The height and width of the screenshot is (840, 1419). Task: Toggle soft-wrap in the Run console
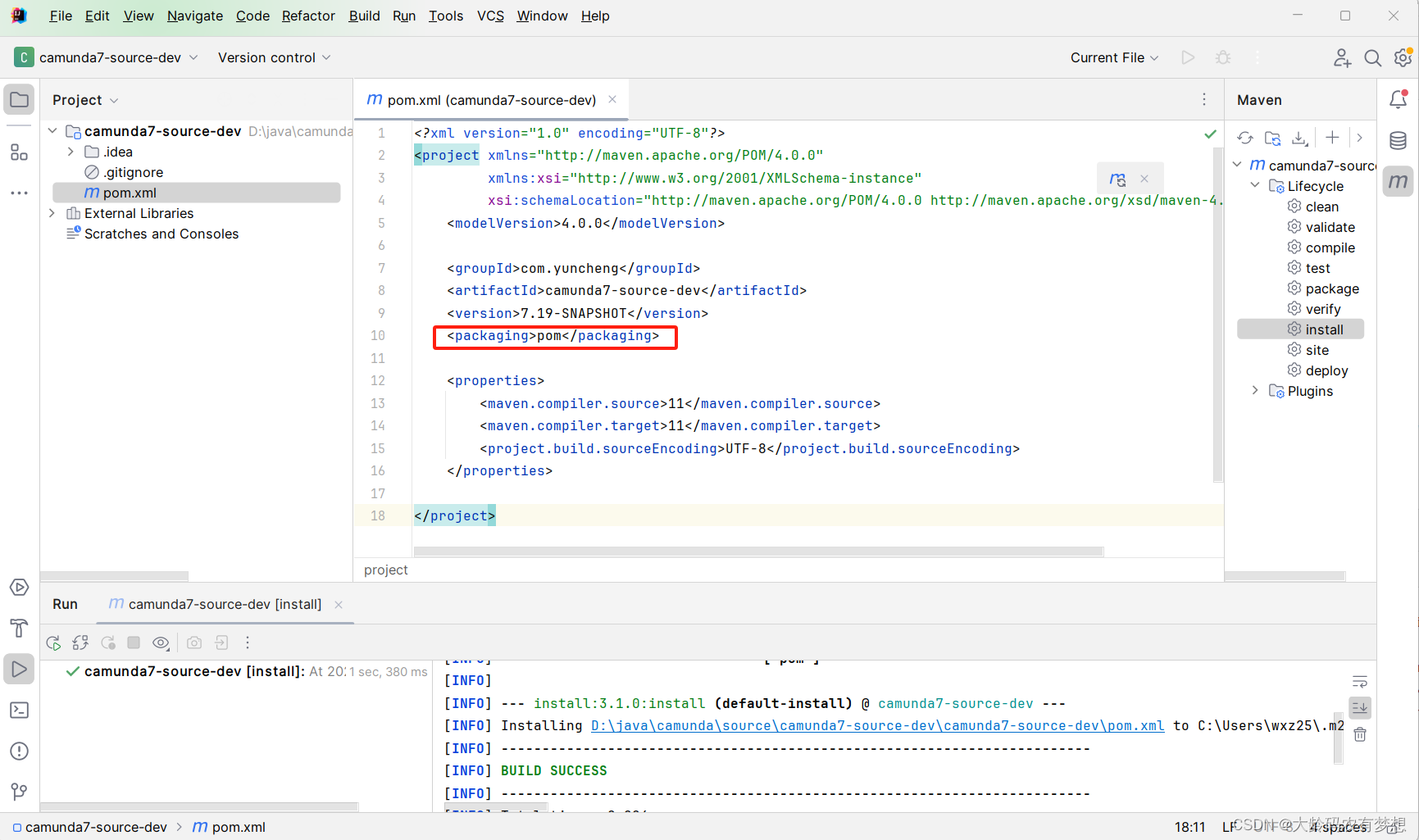click(1360, 682)
